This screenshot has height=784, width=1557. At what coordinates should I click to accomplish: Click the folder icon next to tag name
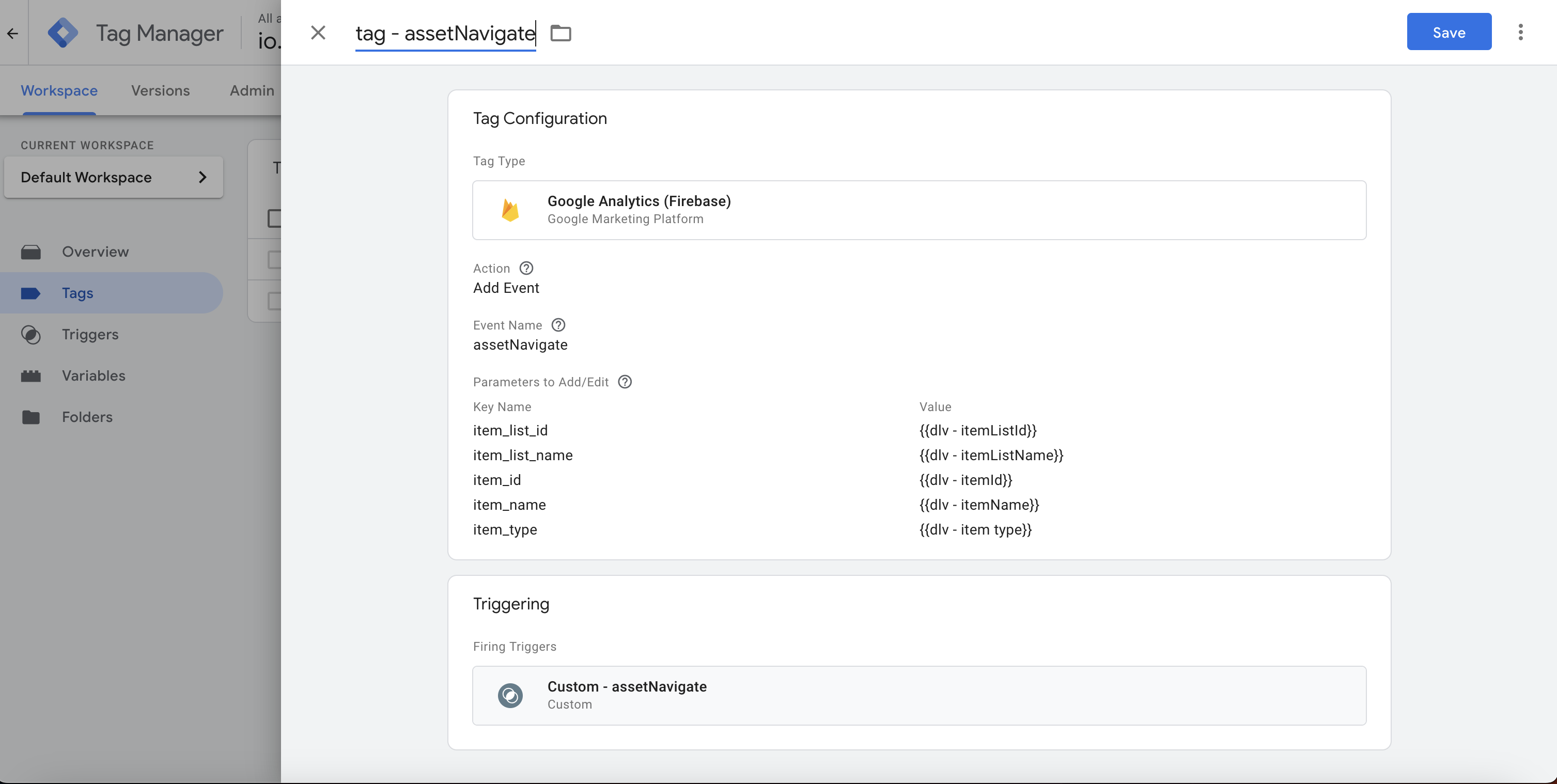[x=560, y=33]
